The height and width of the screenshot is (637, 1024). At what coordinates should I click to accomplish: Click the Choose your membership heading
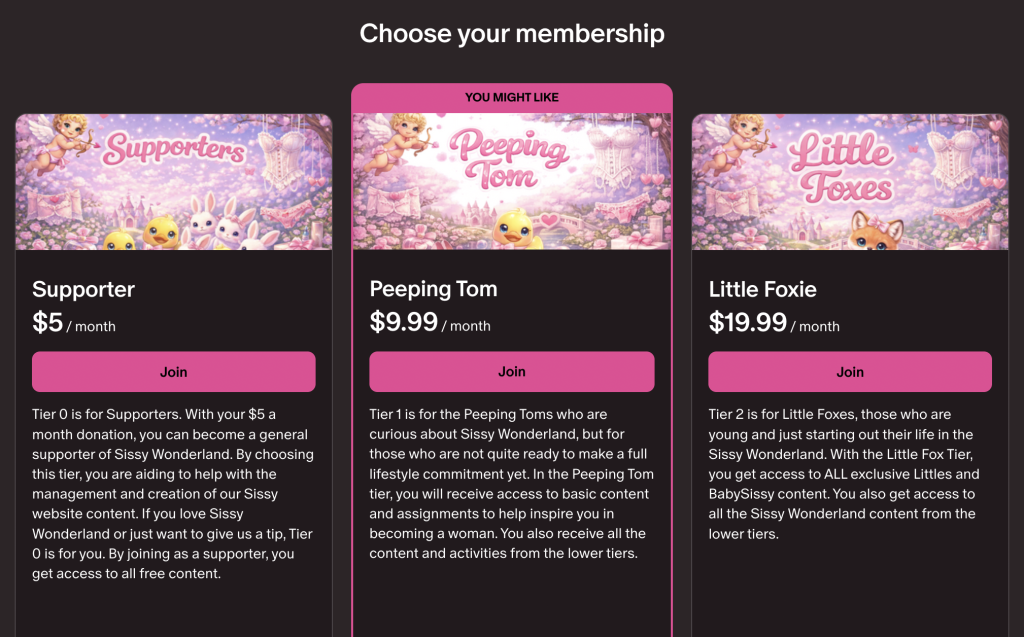click(511, 33)
